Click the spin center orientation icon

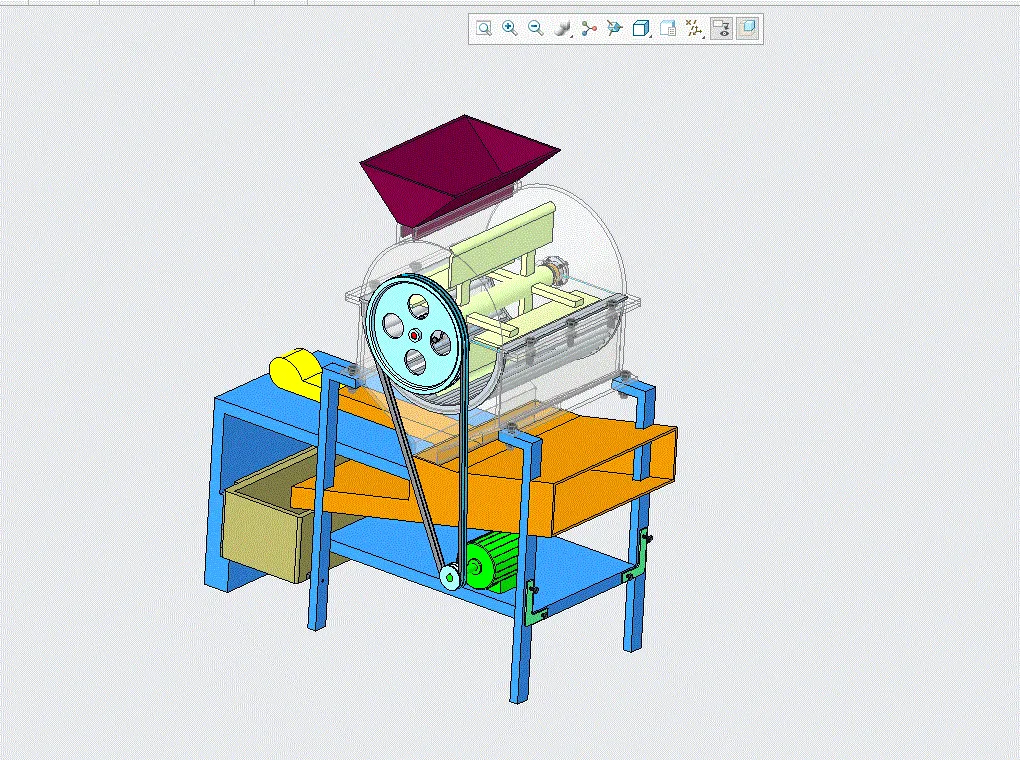(x=615, y=28)
